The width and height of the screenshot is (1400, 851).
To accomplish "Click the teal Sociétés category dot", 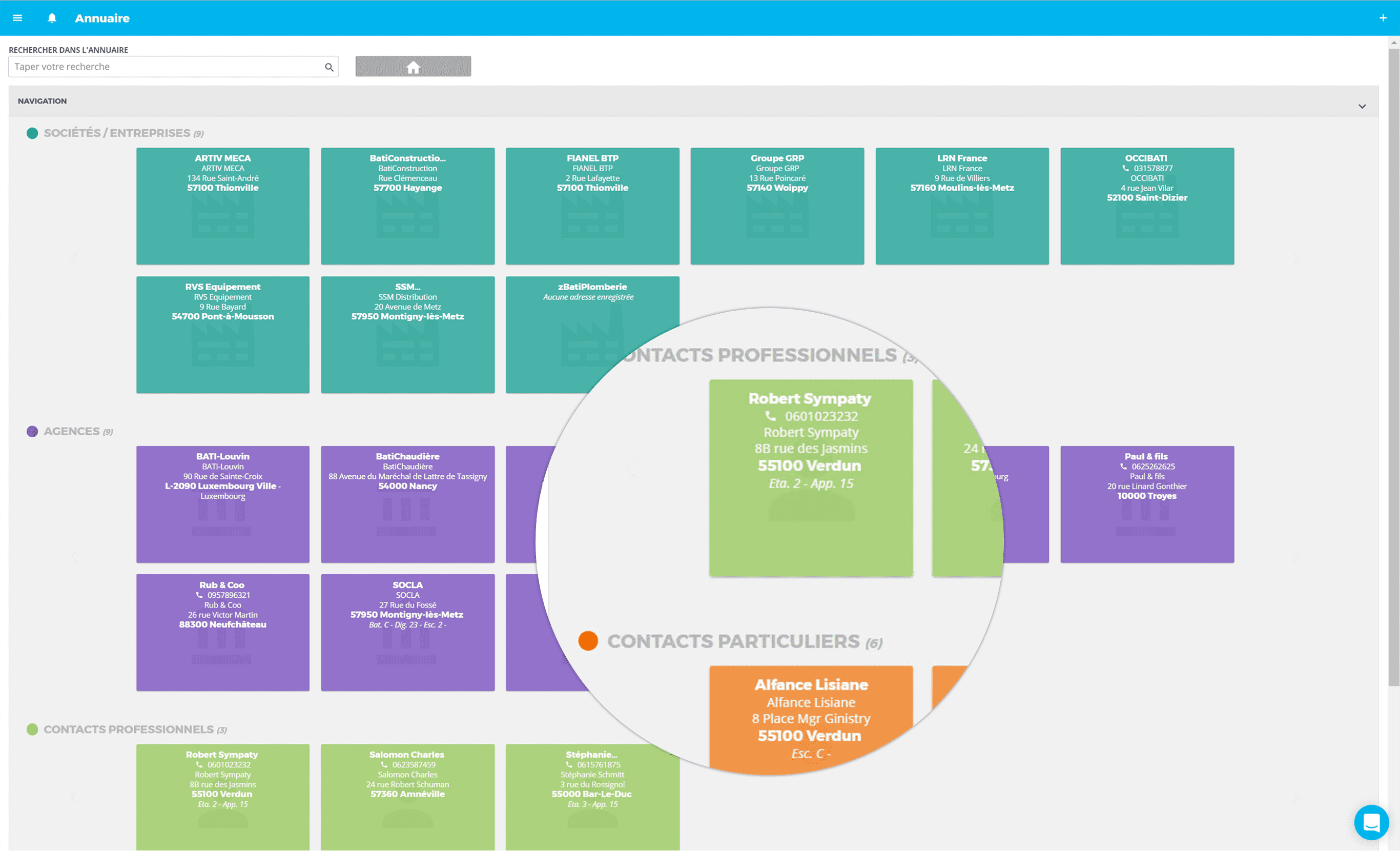I will (32, 133).
